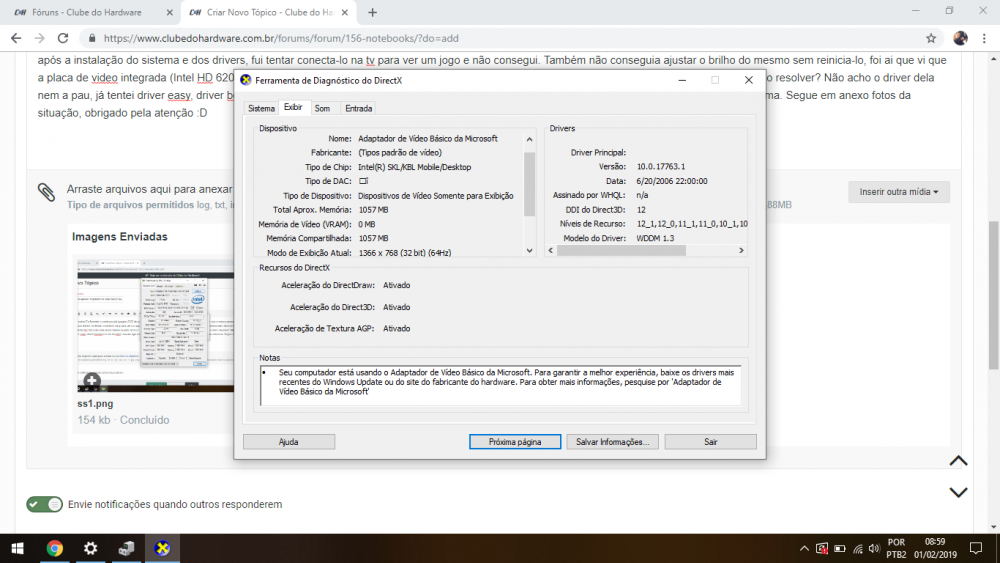
Task: Click the plus icon on ss1.png thumbnail
Action: pyautogui.click(x=91, y=380)
